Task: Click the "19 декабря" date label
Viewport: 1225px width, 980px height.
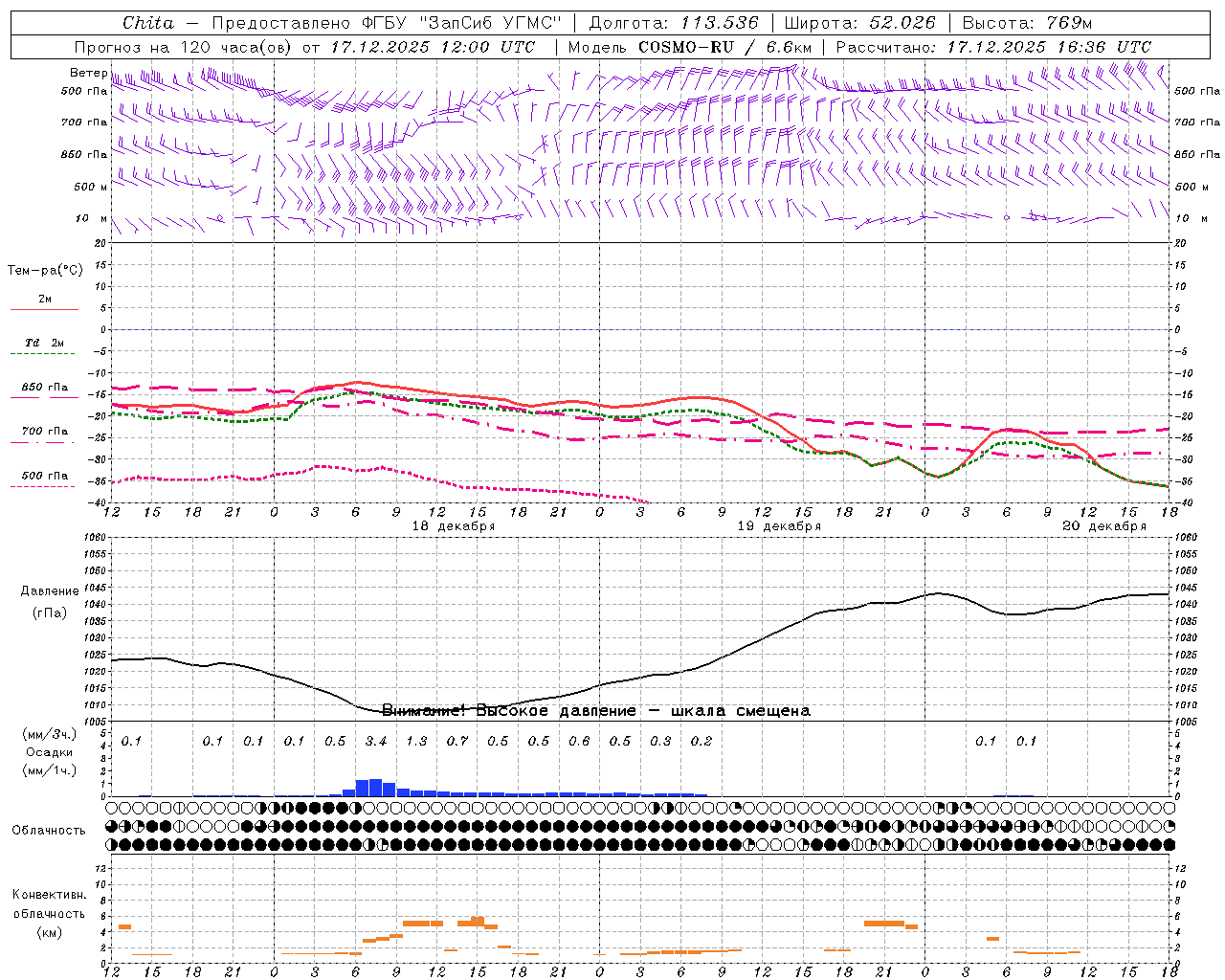Action: coord(779,525)
